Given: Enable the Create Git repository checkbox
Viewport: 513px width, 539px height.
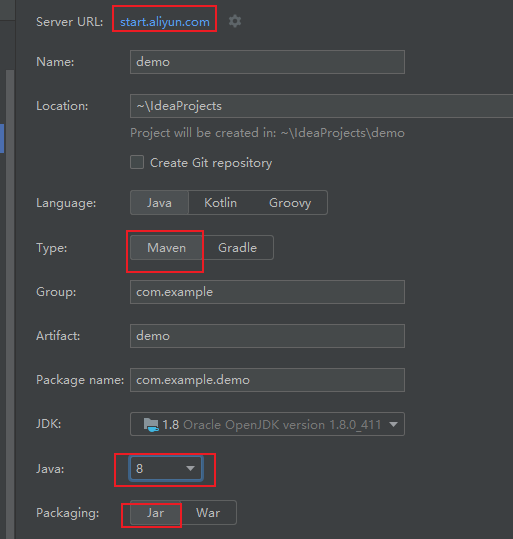Looking at the screenshot, I should point(137,162).
